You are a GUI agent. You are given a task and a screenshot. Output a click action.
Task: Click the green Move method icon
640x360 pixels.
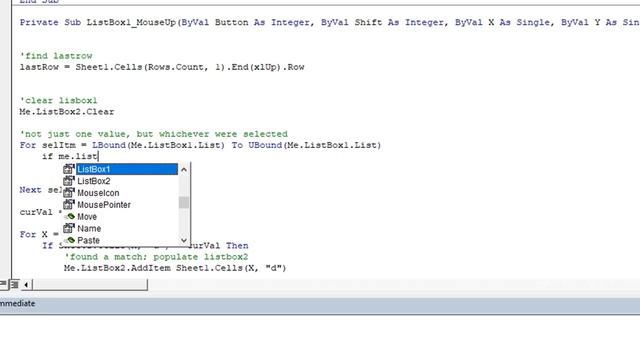tap(70, 216)
